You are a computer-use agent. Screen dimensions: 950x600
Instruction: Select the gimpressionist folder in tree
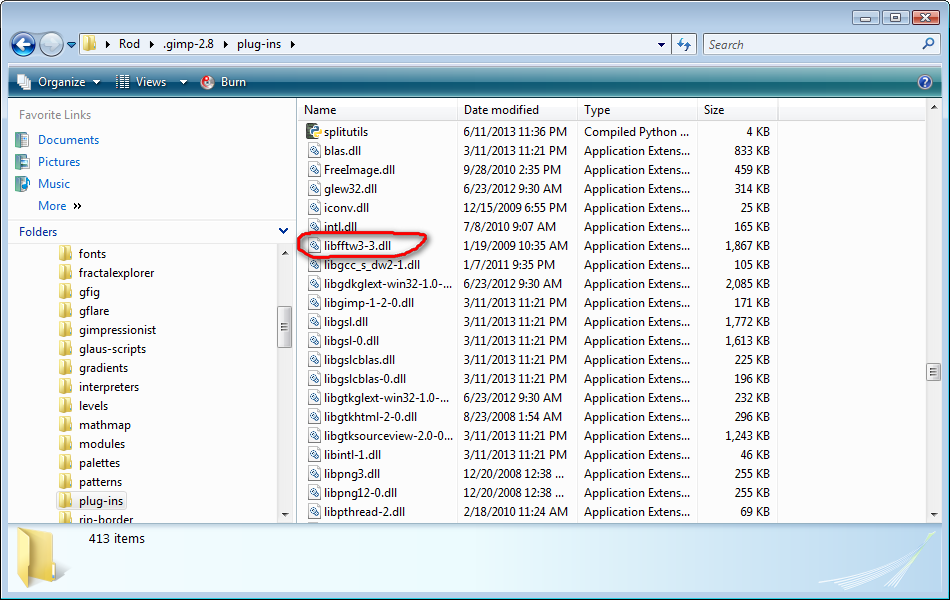pos(117,330)
